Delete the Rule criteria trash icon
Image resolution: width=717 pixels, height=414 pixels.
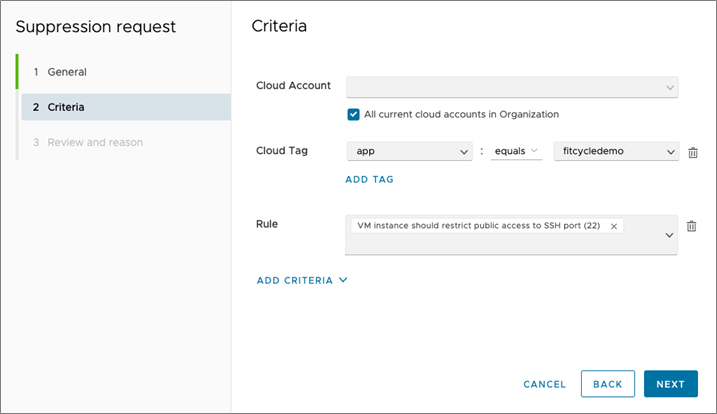[x=691, y=226]
